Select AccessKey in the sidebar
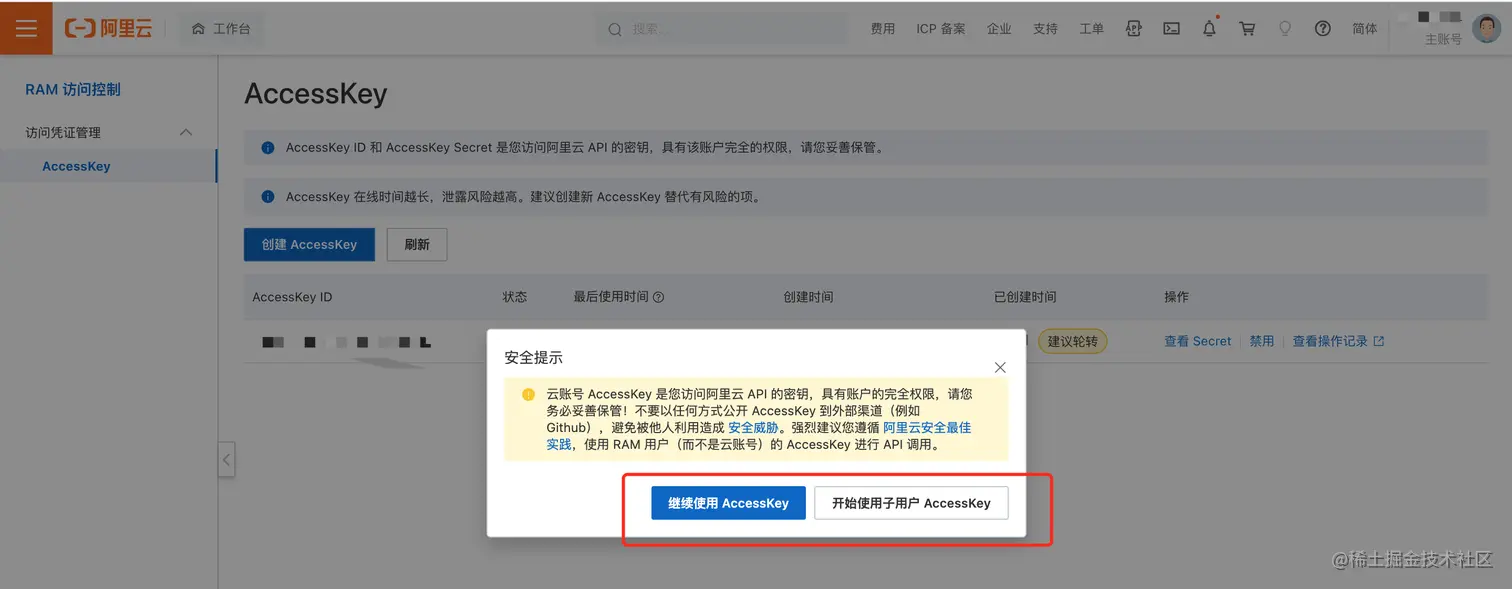 click(76, 166)
